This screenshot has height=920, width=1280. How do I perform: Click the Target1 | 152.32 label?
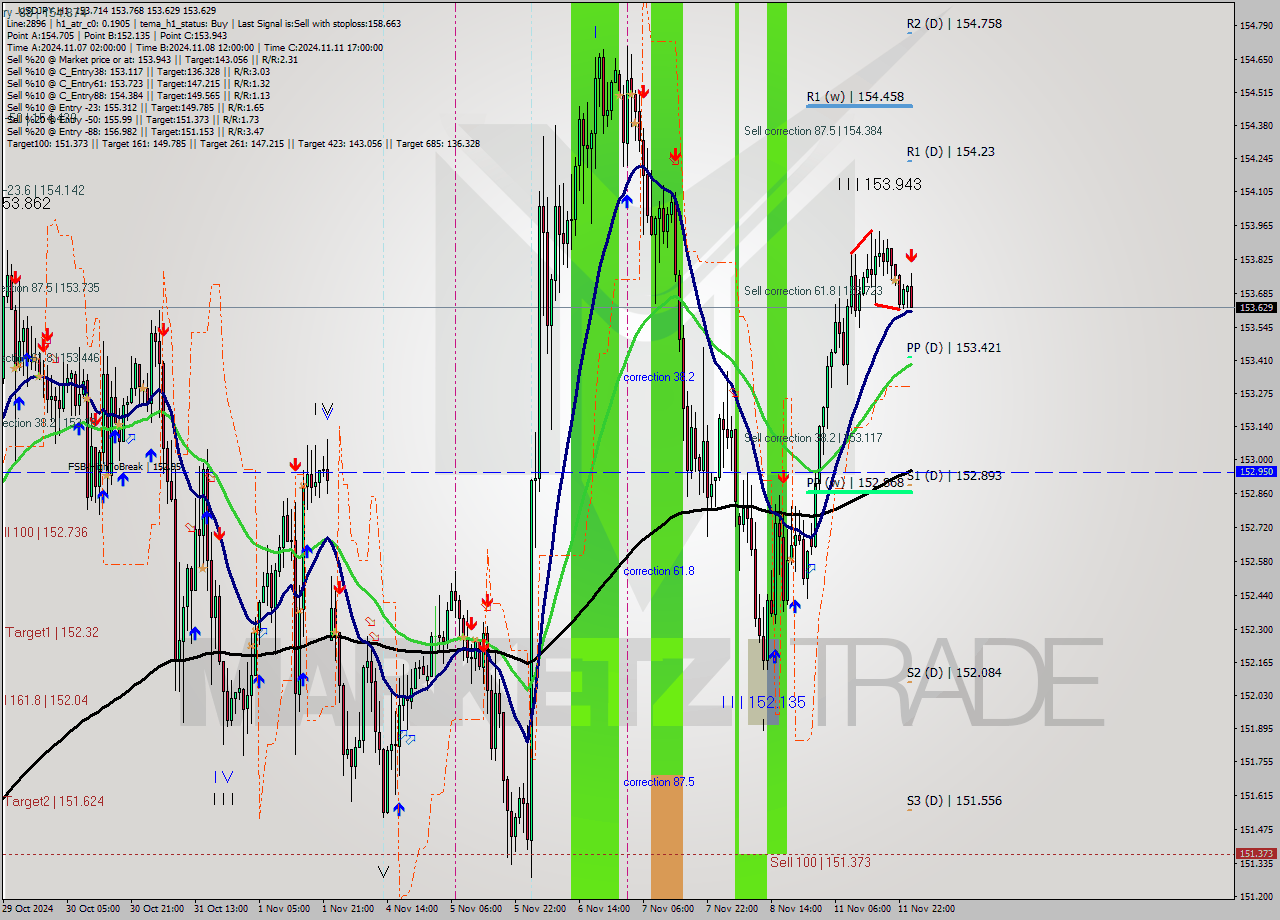(52, 632)
